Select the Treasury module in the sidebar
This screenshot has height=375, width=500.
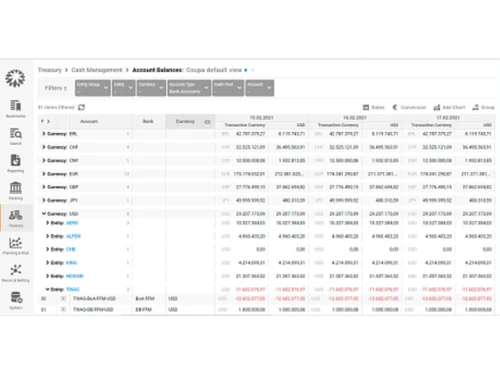(x=16, y=218)
